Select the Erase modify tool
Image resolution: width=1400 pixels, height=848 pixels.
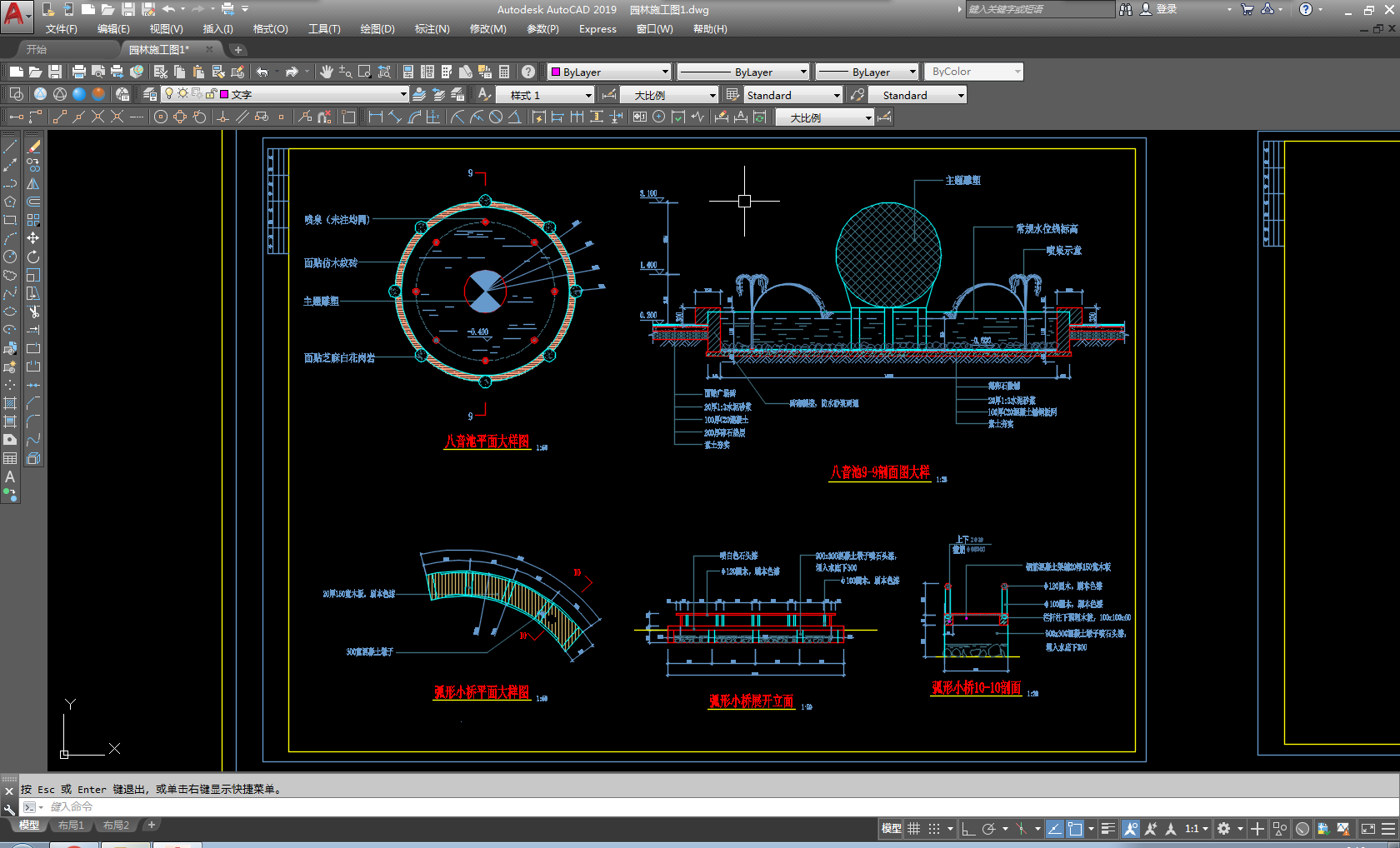click(x=33, y=147)
